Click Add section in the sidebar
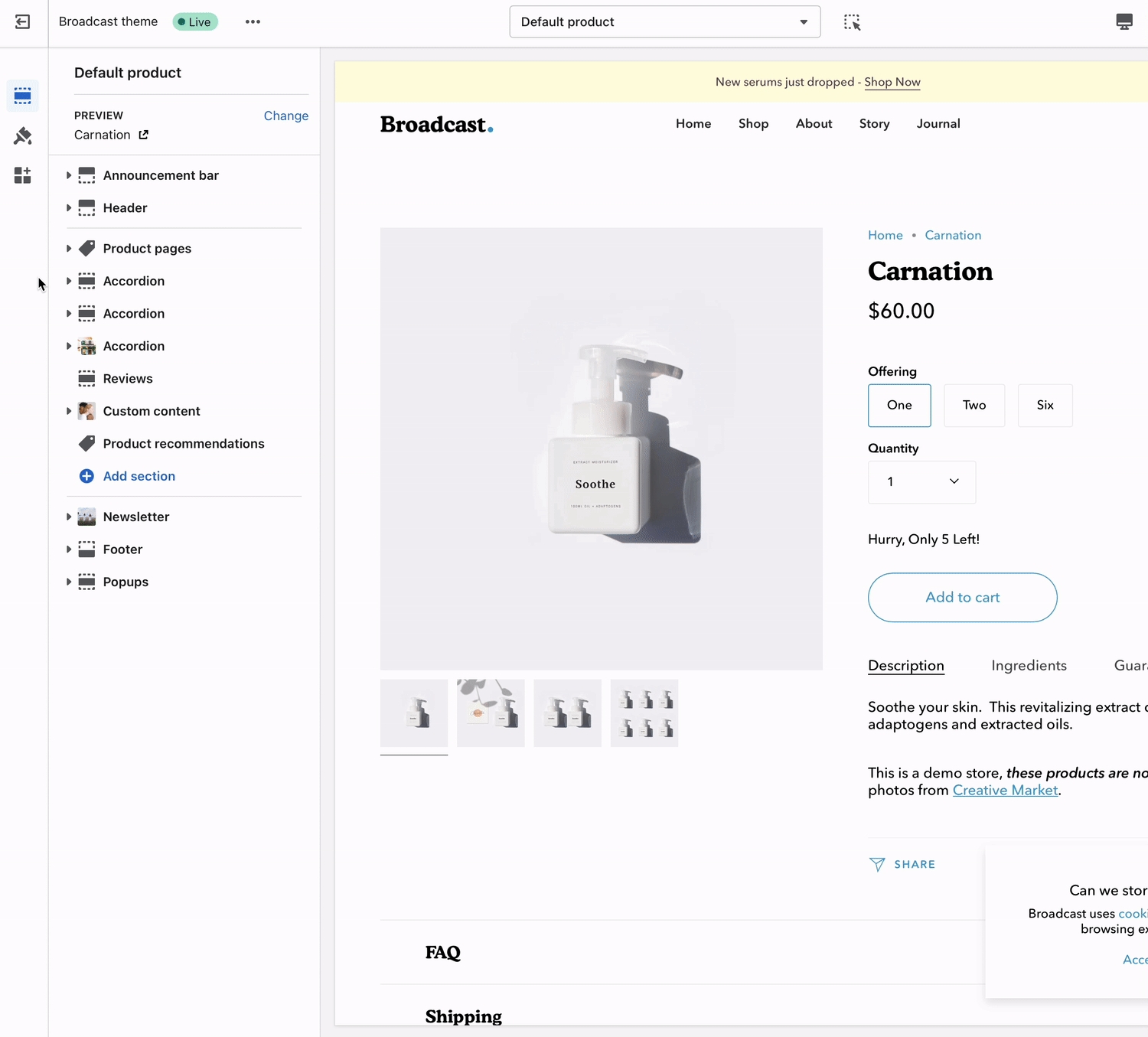1148x1037 pixels. coord(139,476)
